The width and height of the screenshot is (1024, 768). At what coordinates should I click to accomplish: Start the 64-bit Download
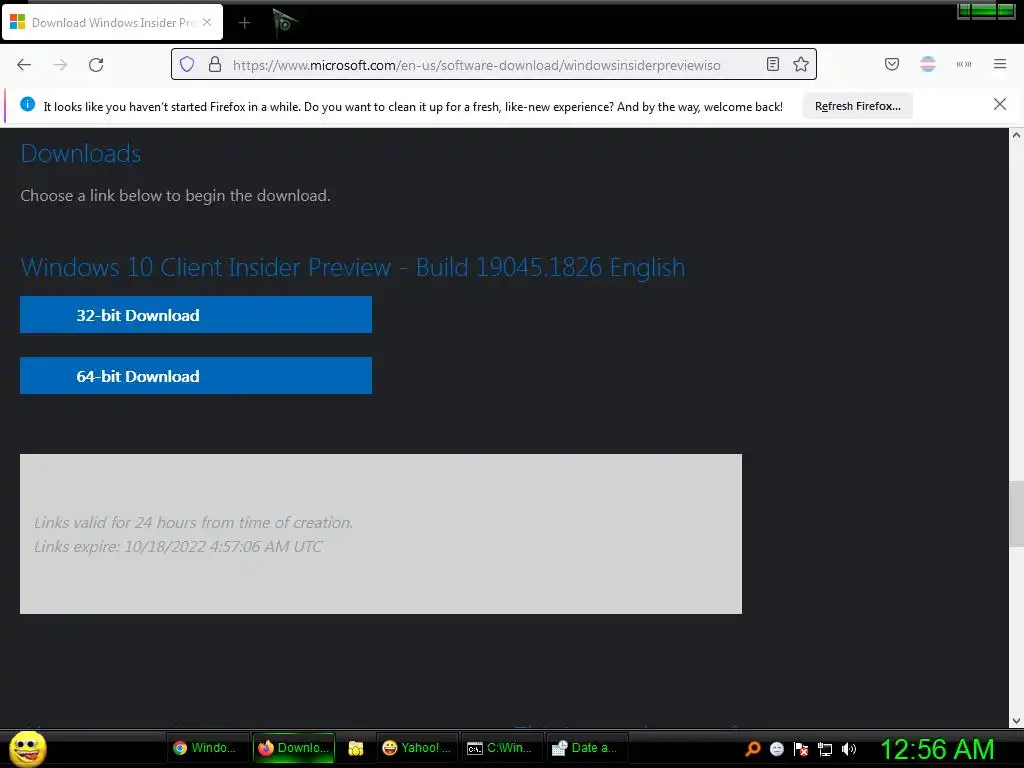point(196,376)
